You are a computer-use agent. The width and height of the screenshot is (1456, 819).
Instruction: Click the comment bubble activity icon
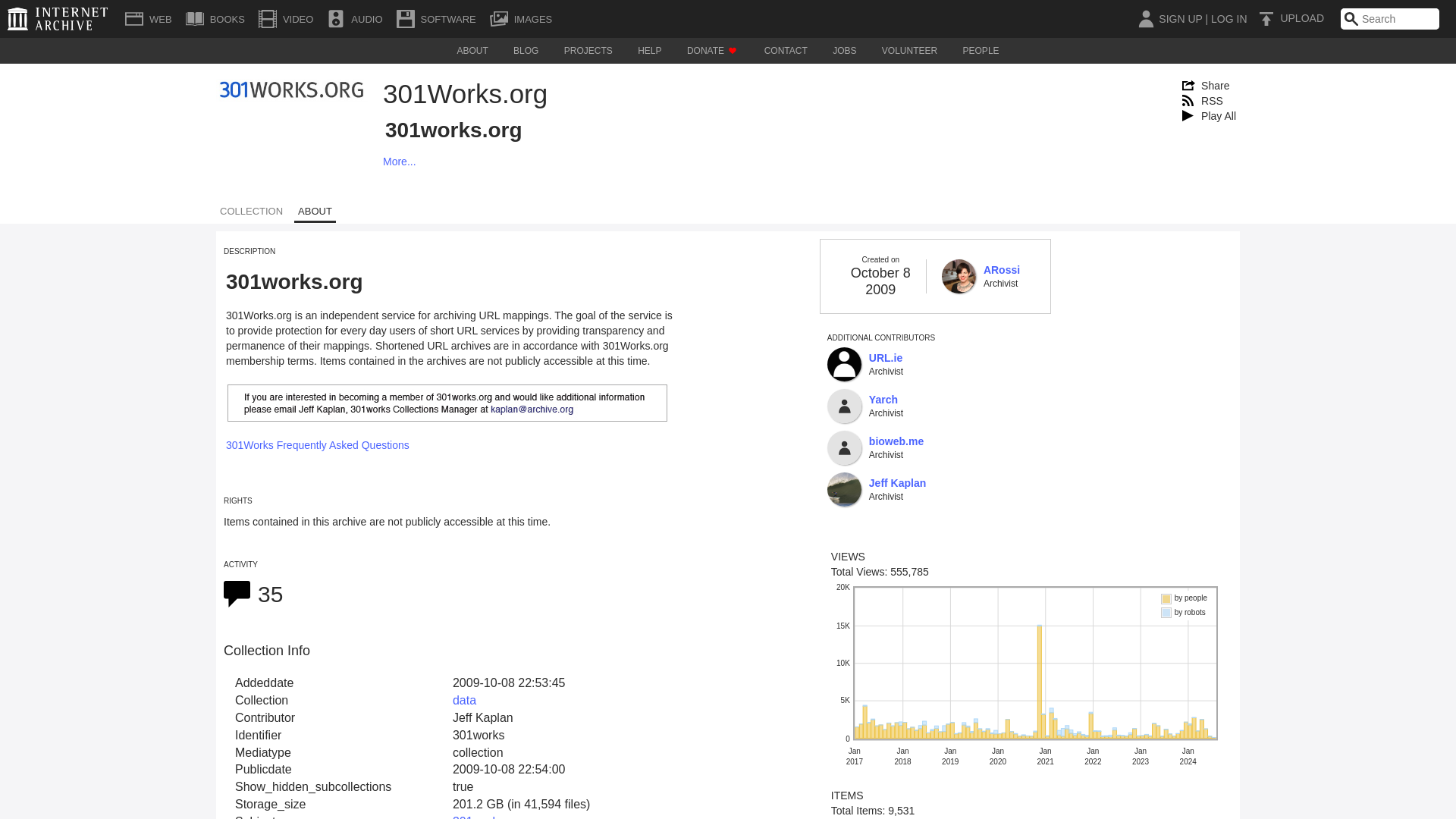pos(237,594)
